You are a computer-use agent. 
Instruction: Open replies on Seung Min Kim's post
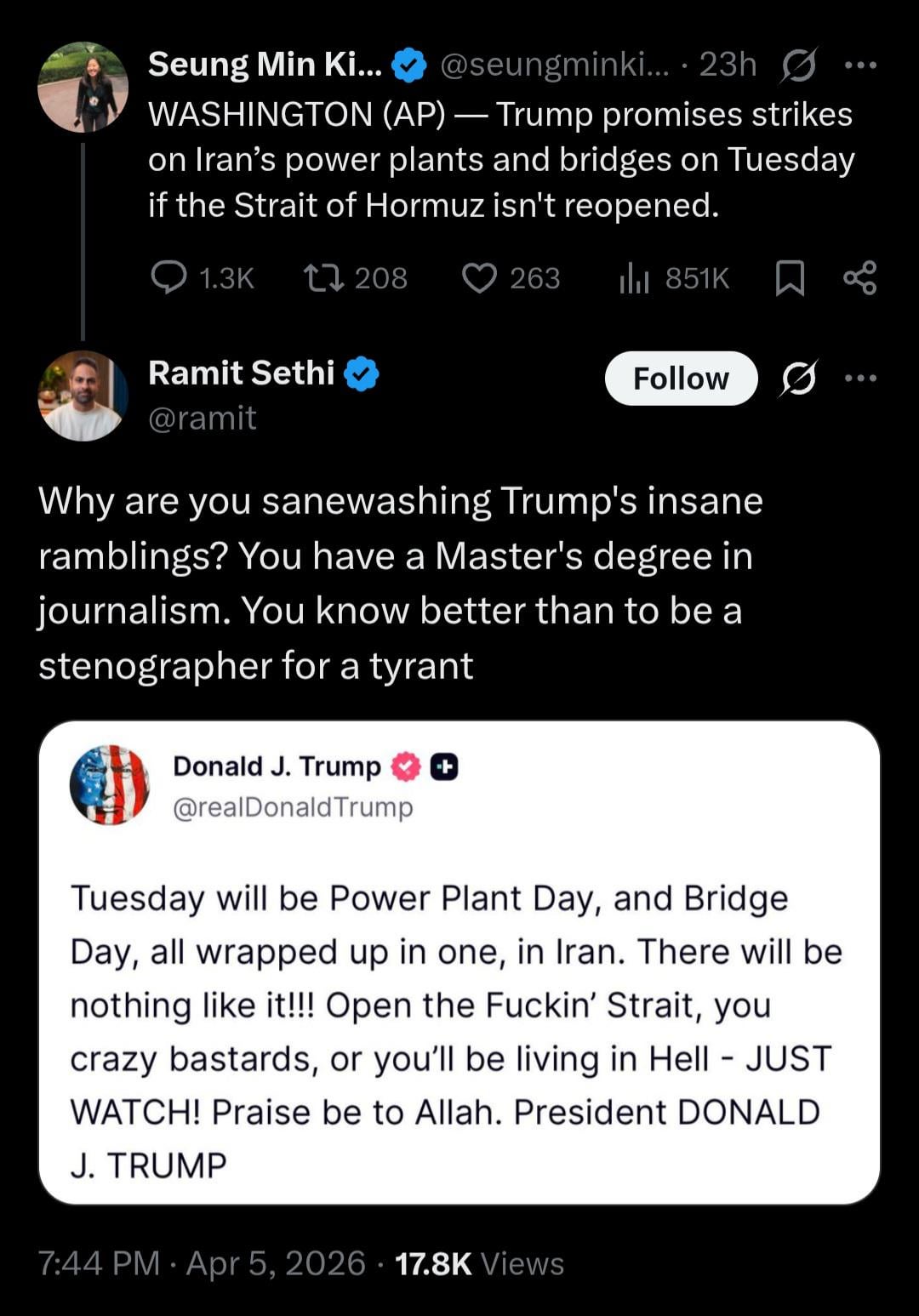tap(168, 277)
